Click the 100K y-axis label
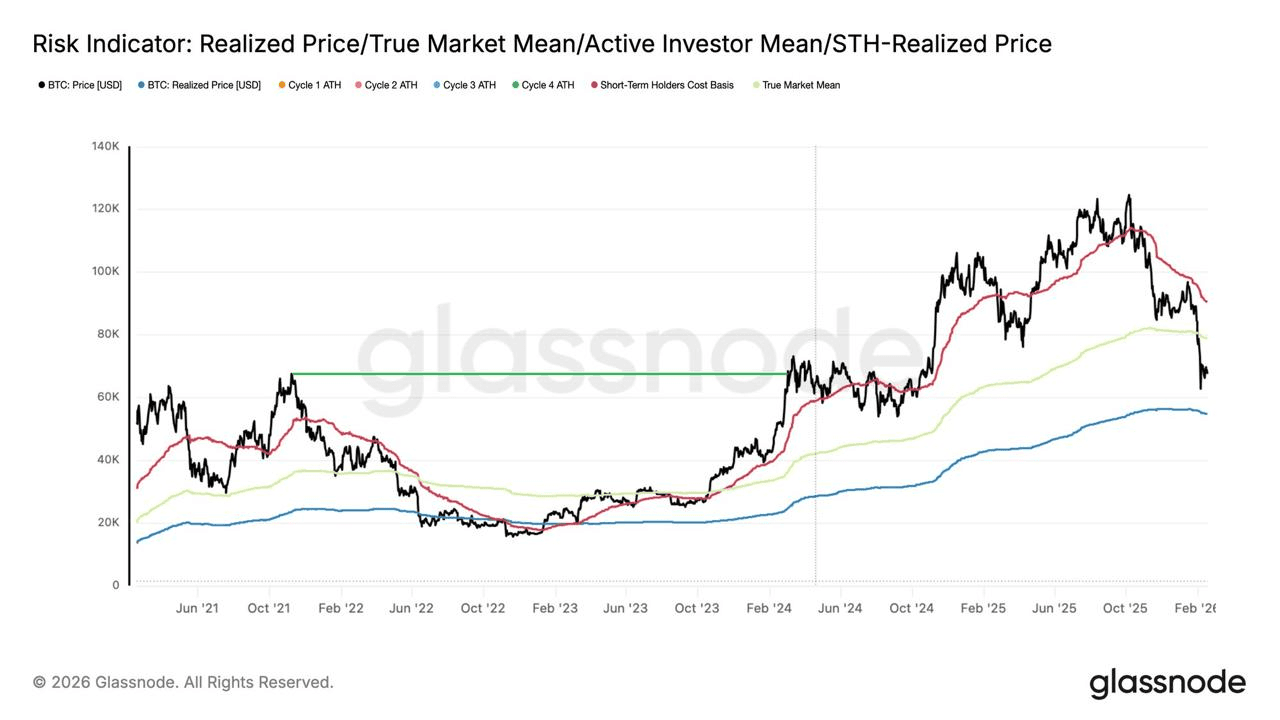 (x=105, y=272)
